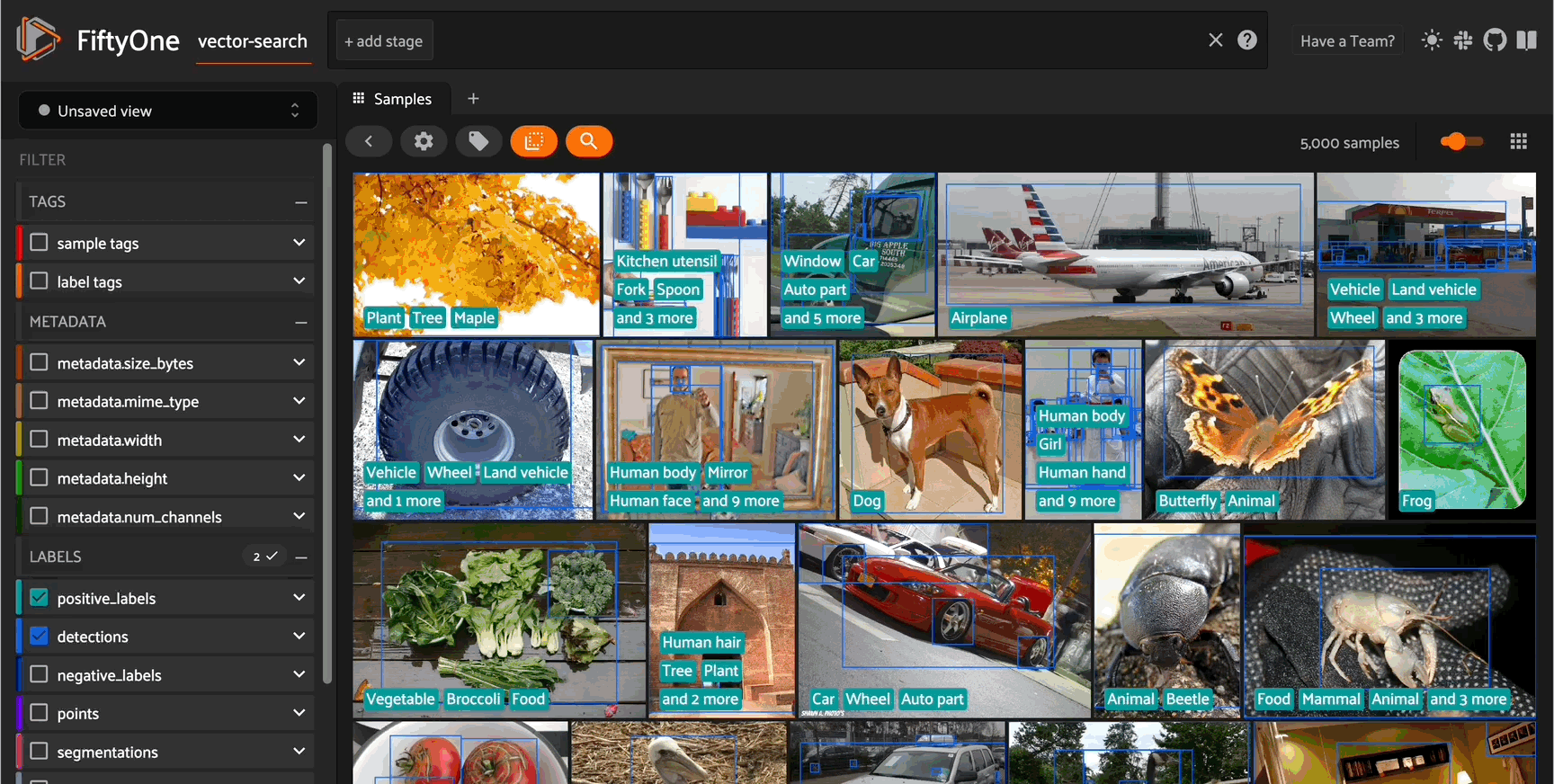This screenshot has height=784, width=1554.
Task: Open the GitHub repository icon
Action: [1495, 40]
